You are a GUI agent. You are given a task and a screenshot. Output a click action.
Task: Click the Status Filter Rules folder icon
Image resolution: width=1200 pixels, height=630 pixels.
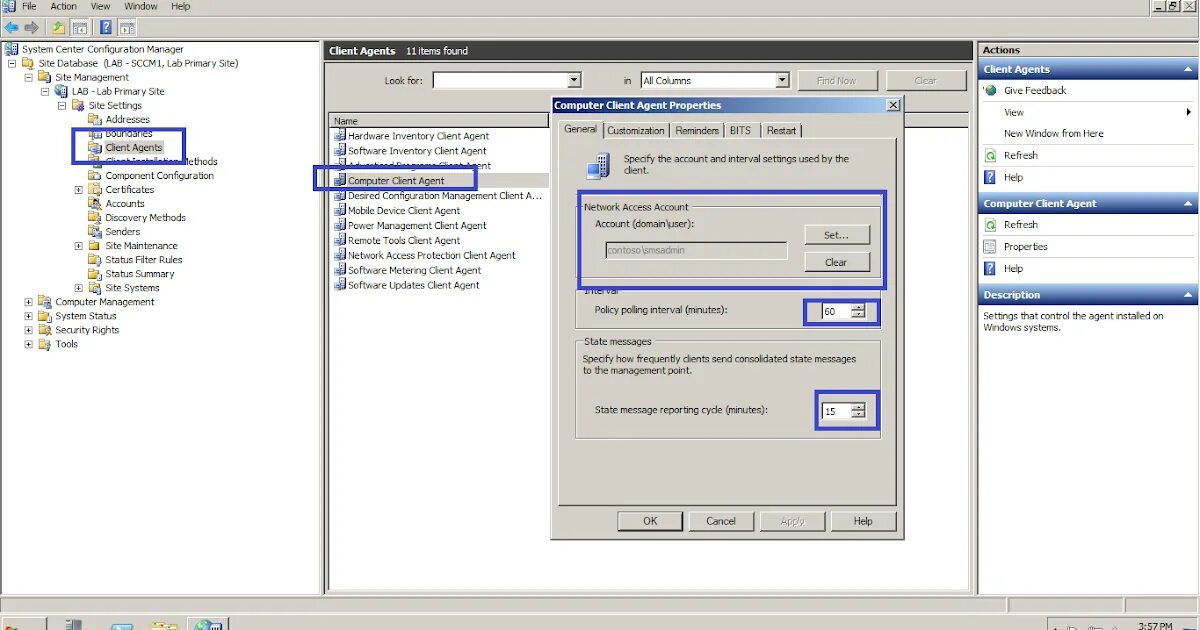click(x=96, y=259)
